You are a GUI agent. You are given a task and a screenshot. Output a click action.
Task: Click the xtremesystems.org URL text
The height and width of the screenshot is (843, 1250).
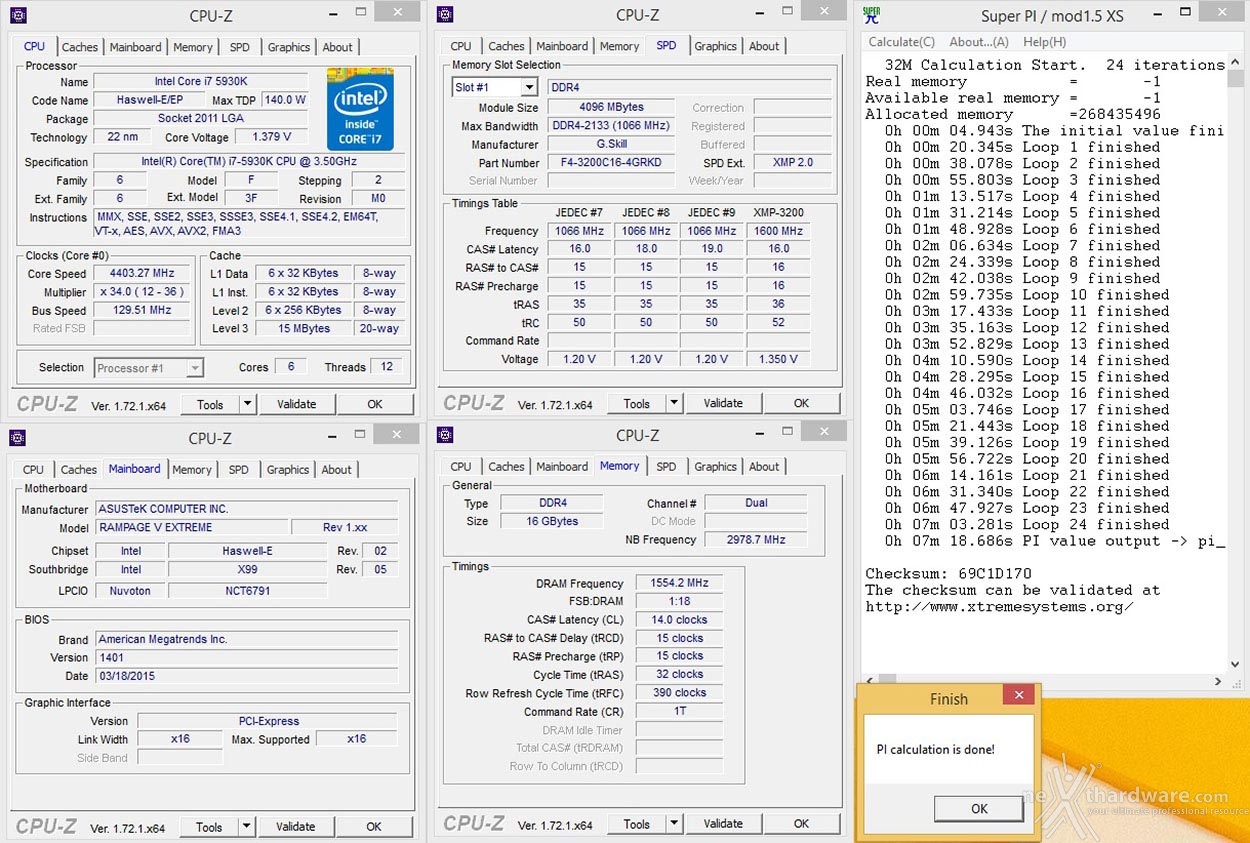999,607
